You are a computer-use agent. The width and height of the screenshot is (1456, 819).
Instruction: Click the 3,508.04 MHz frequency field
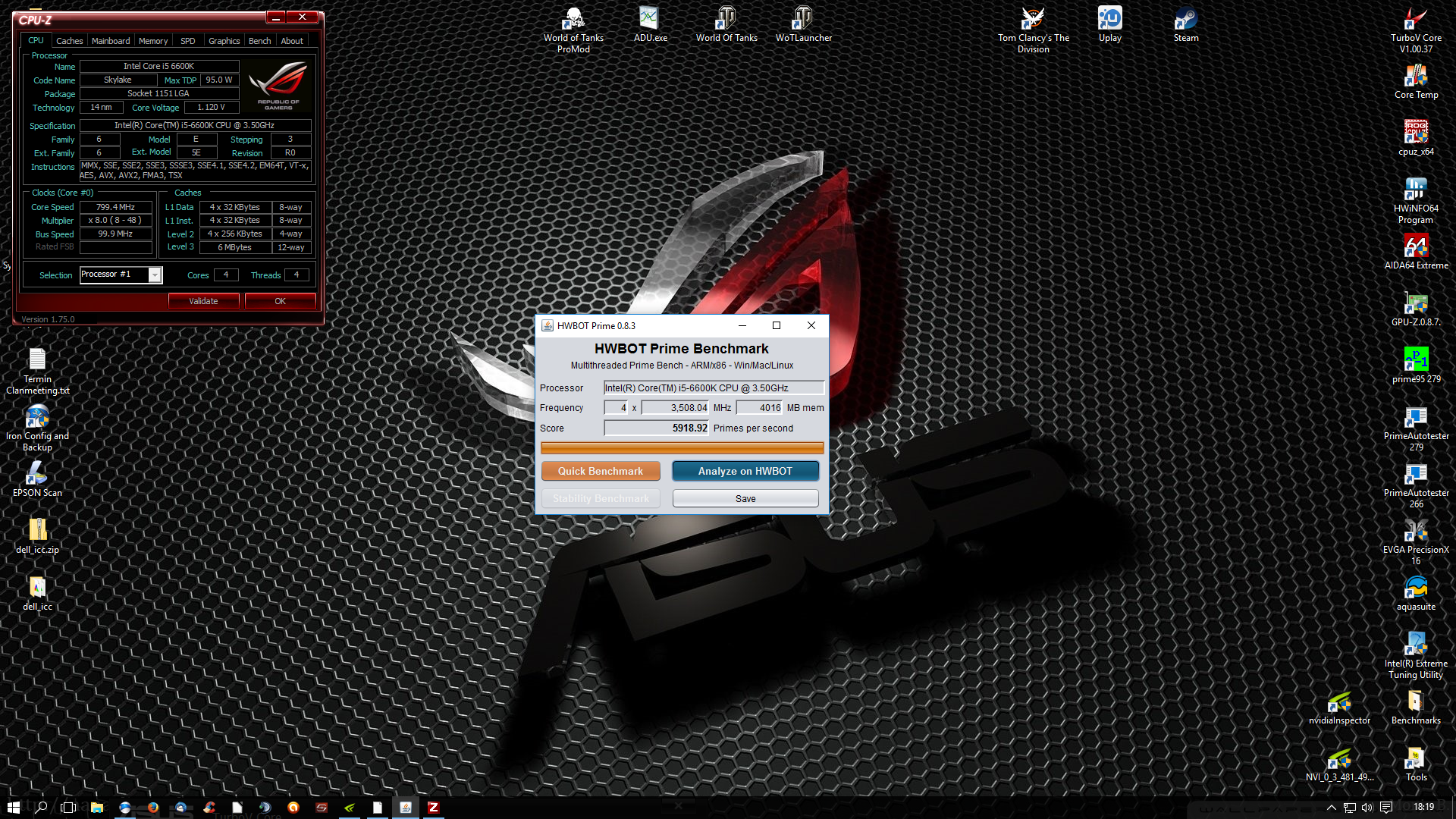click(x=675, y=407)
